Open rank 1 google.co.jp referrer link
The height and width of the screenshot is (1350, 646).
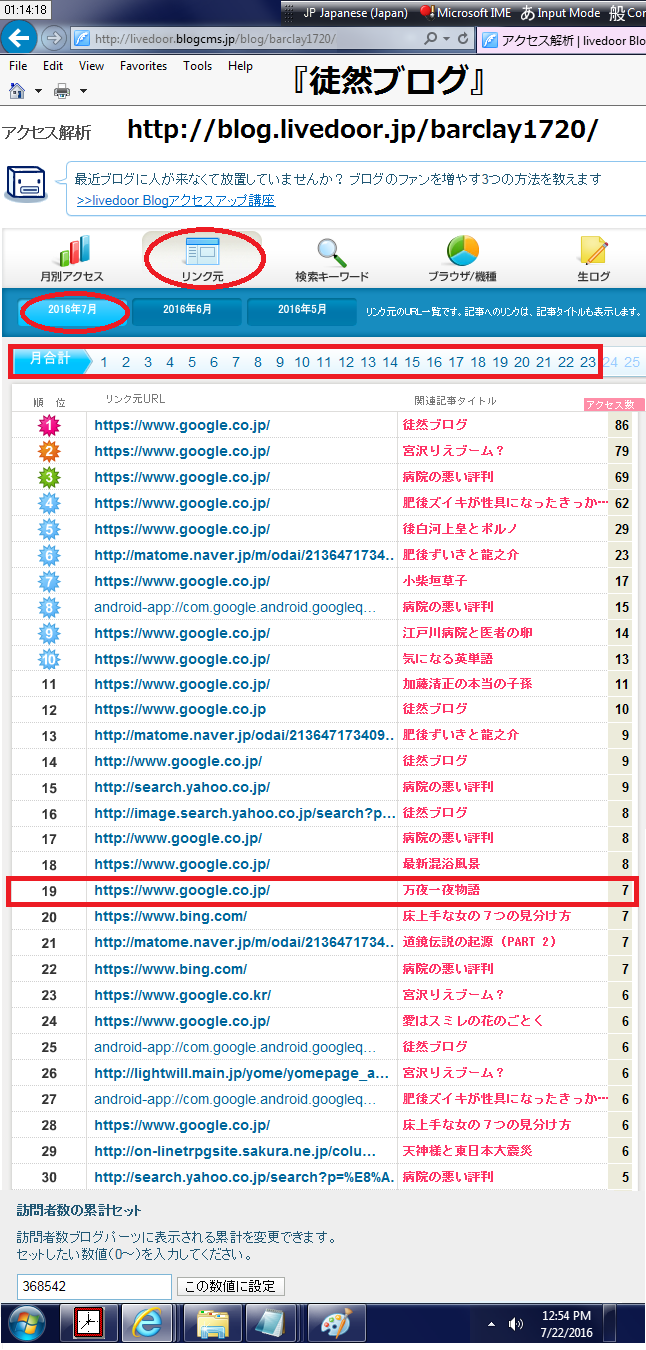pyautogui.click(x=182, y=425)
